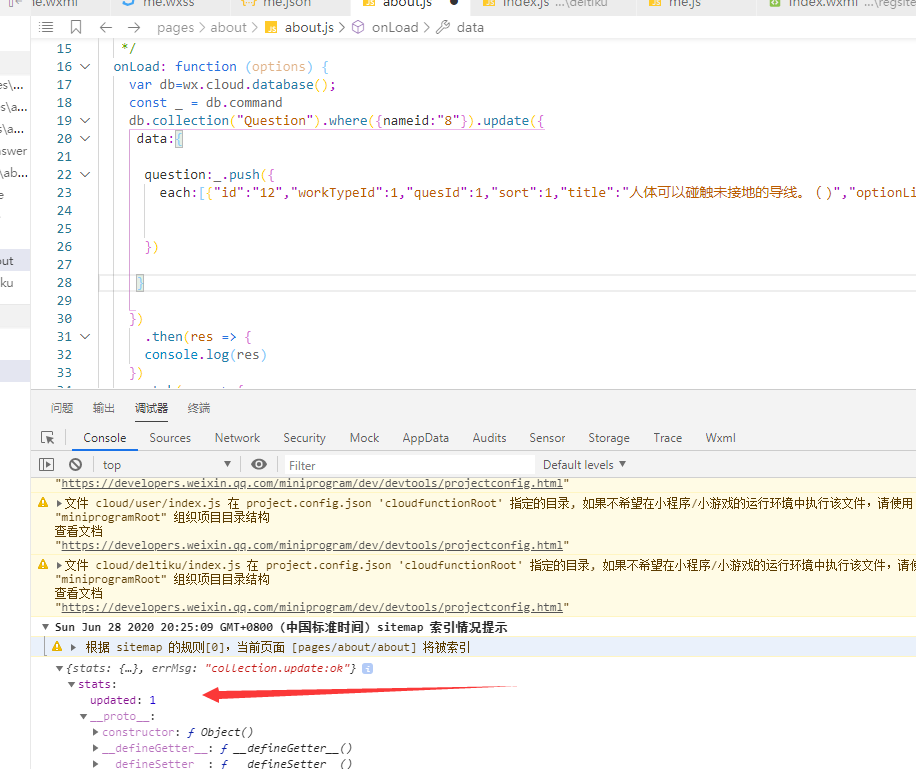Collapse the stats property

tap(71, 684)
